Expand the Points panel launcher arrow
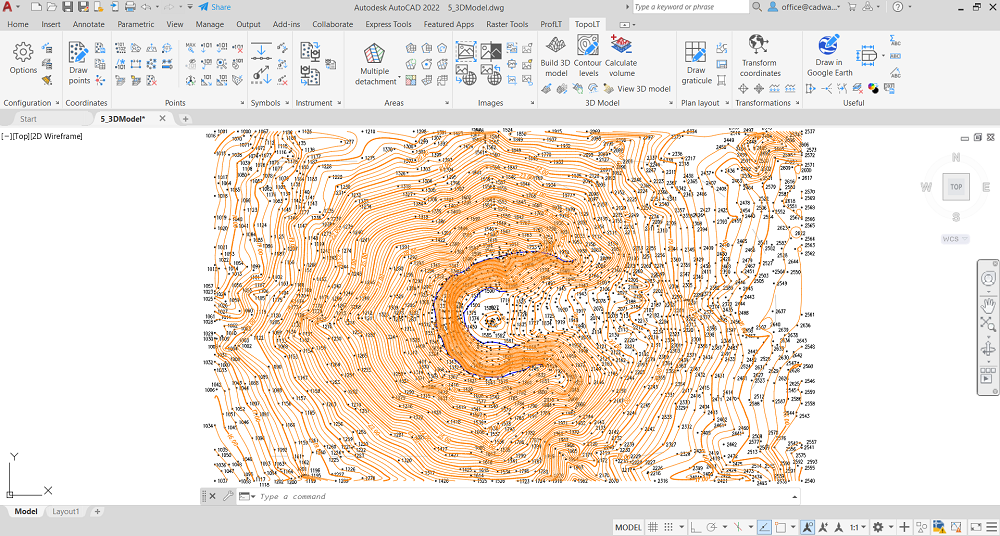This screenshot has width=1000, height=536. tap(242, 103)
